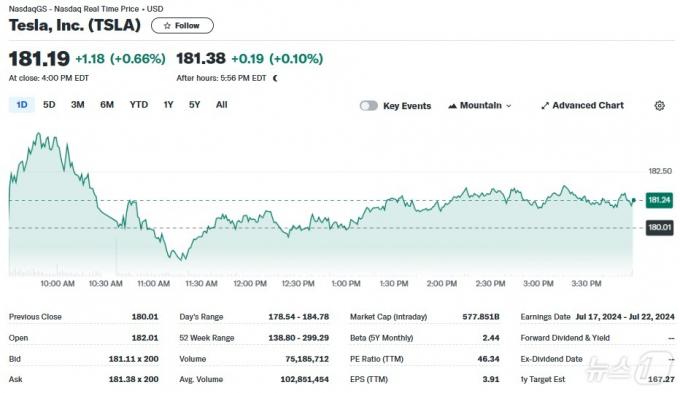Select the 1Y time range tab
The height and width of the screenshot is (393, 680).
coord(168,105)
